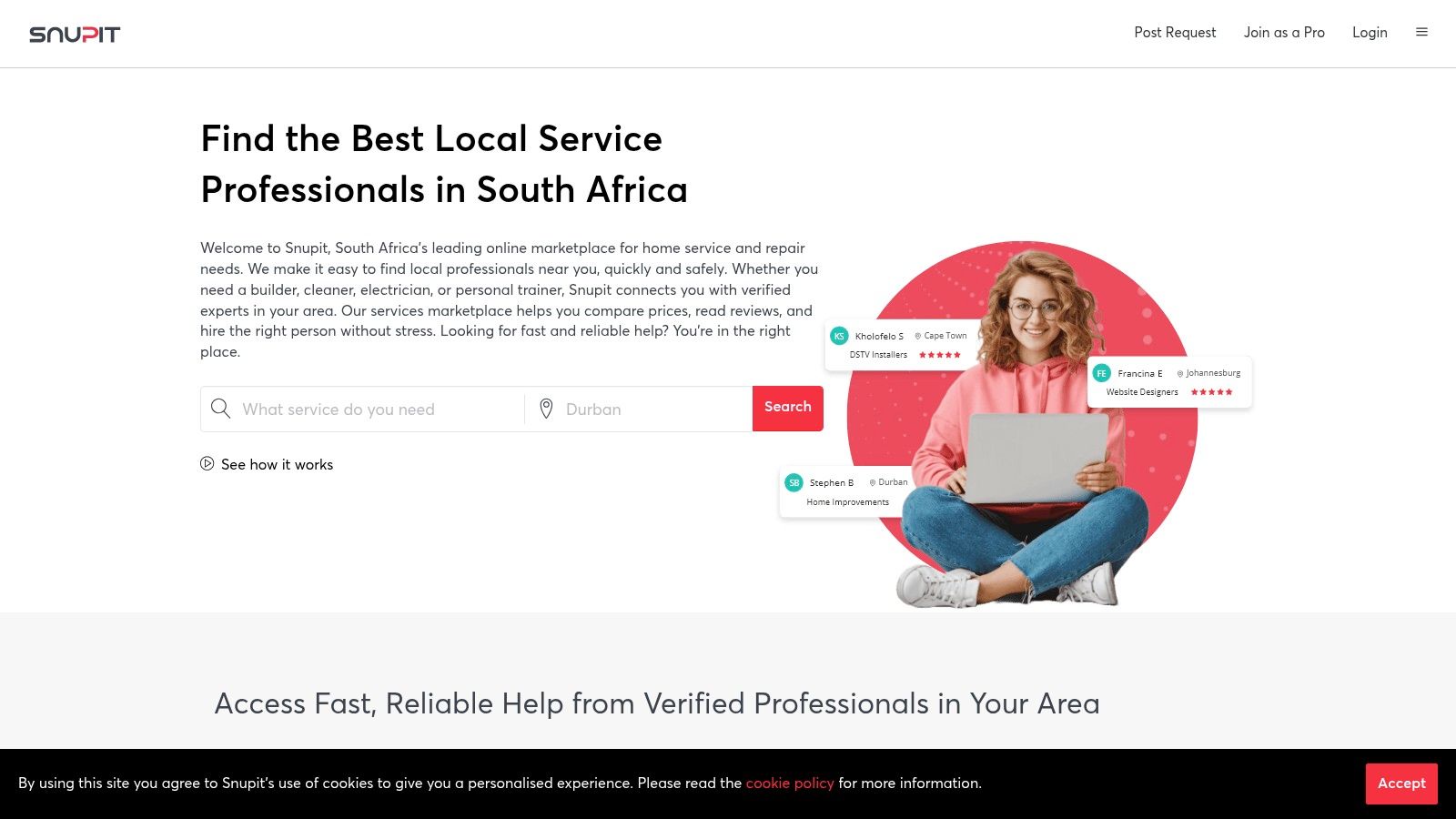Click the magnifier icon in the search field
Screen dimensions: 1456x819
220,409
